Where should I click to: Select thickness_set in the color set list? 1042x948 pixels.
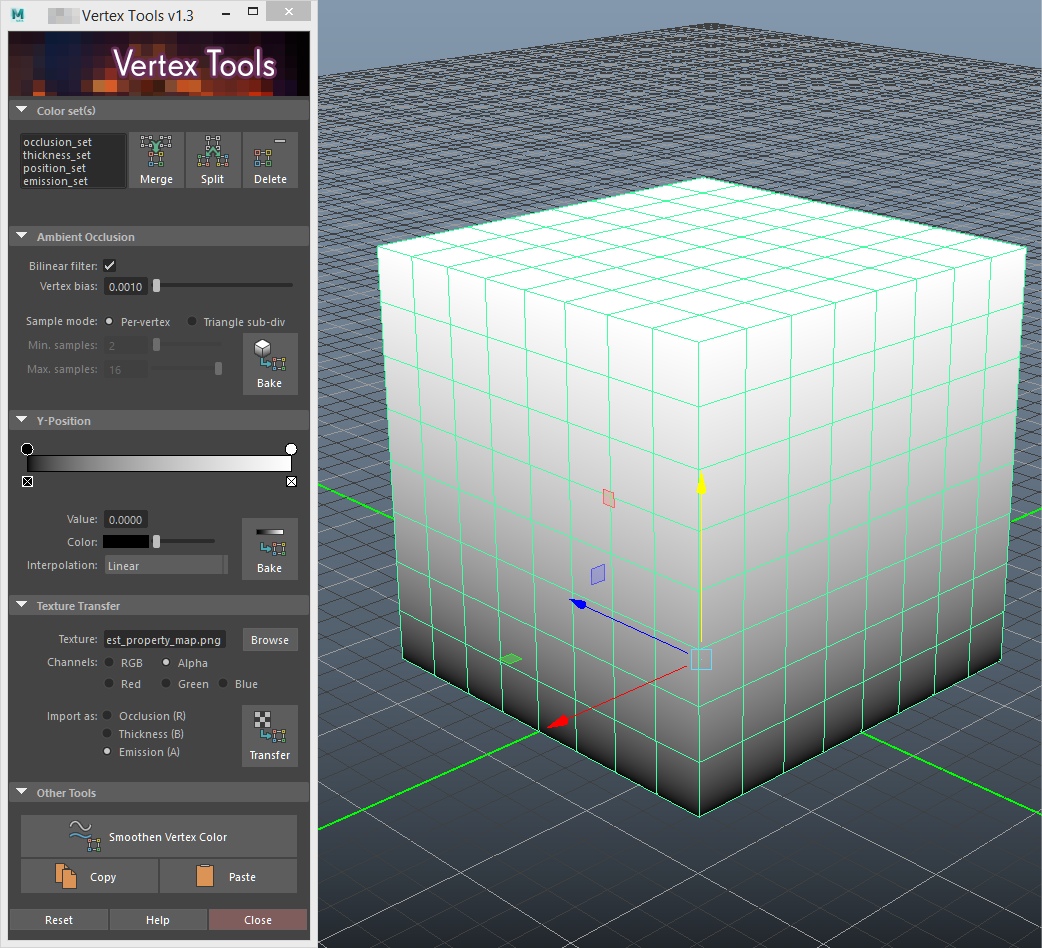coord(57,155)
